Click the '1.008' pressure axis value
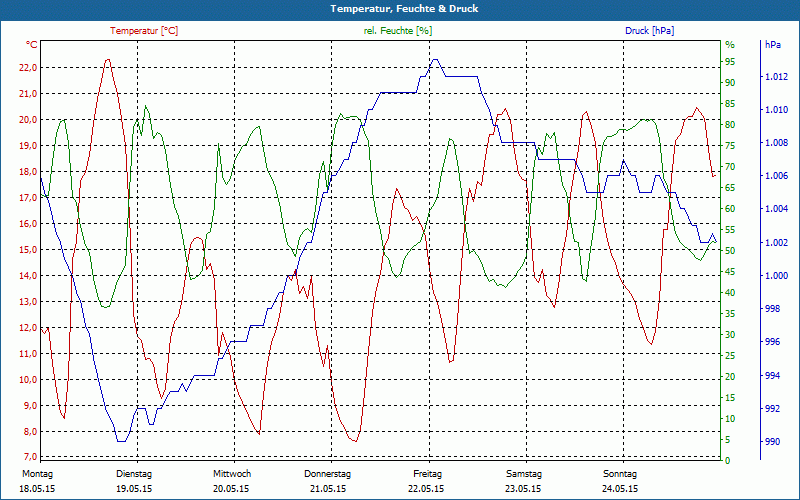Image resolution: width=800 pixels, height=500 pixels. (776, 143)
